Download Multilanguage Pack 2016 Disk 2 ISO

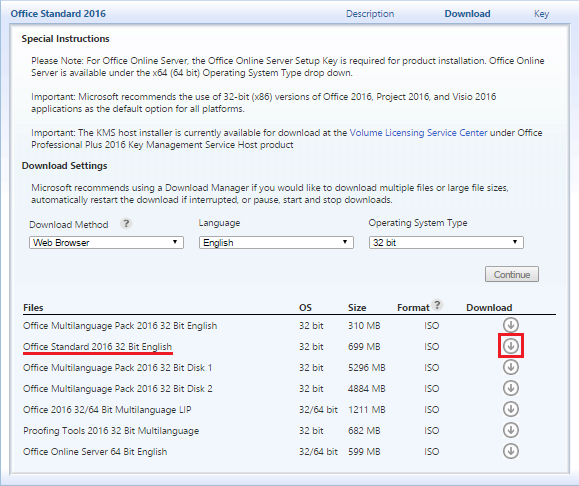tap(511, 388)
